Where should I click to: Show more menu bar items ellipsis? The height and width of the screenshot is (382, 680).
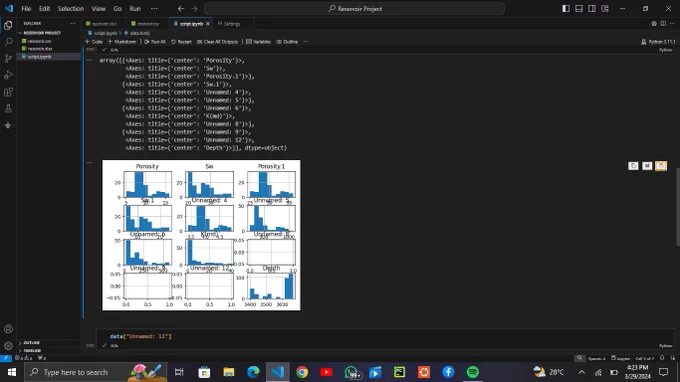click(x=154, y=9)
